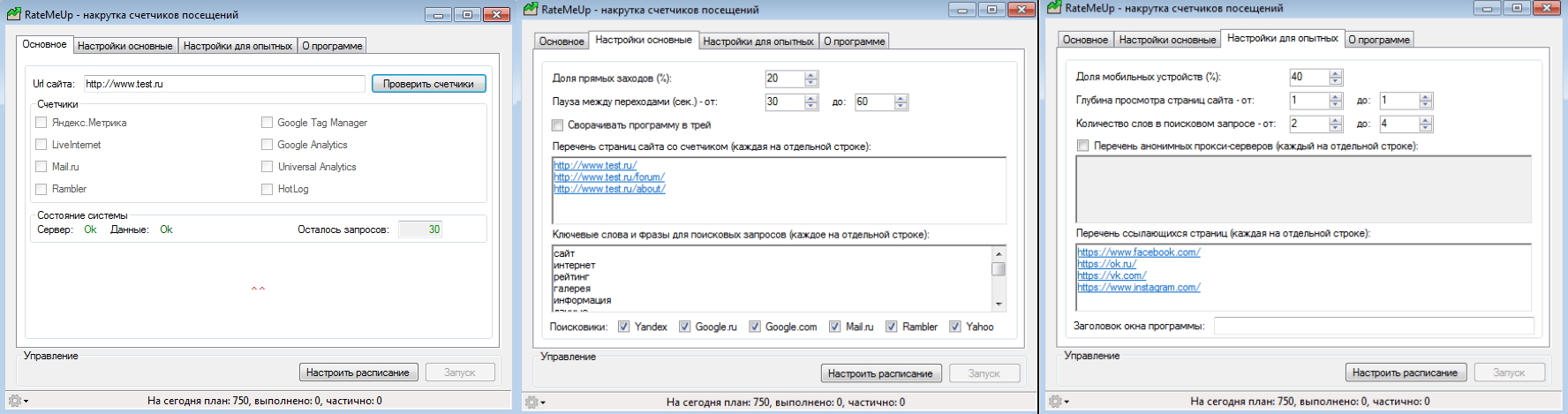Open the https://vk.com/ referrer link
Image resolution: width=1568 pixels, height=414 pixels.
(x=1112, y=275)
